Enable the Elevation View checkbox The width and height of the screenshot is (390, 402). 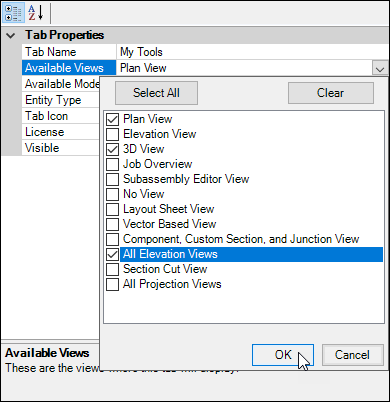(112, 134)
